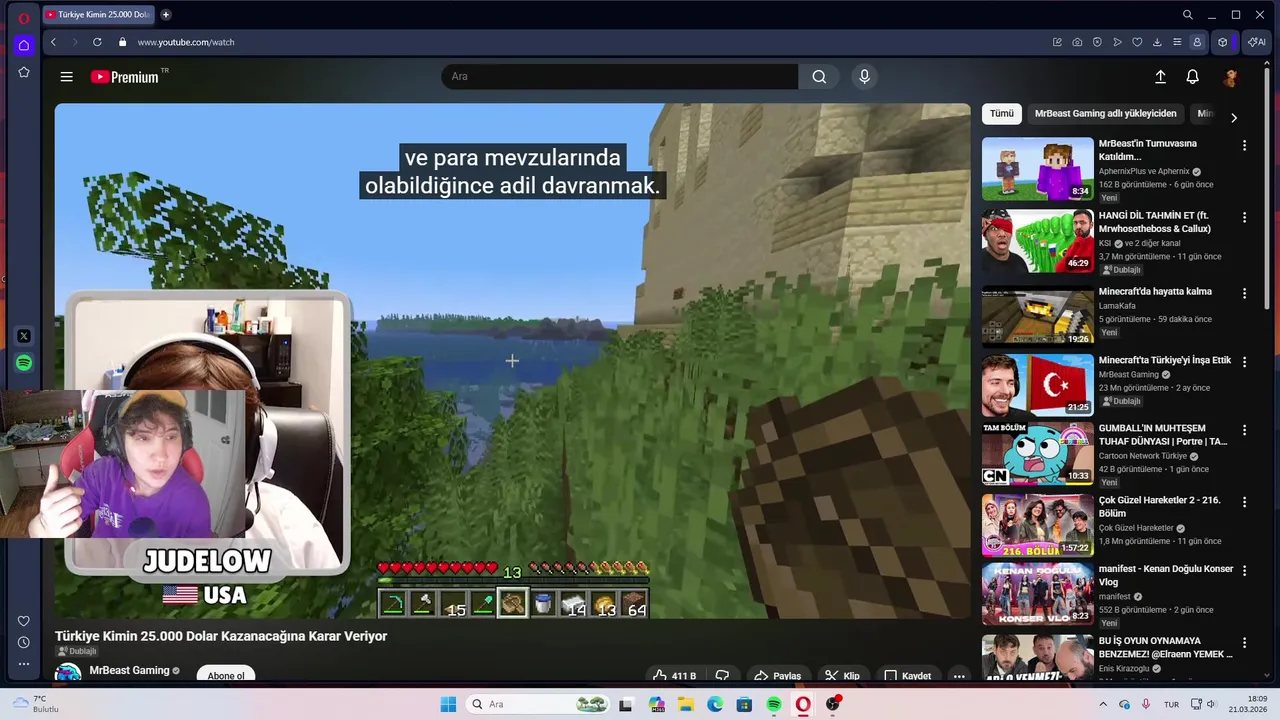
Task: Show hidden system tray icons
Action: (x=1103, y=704)
